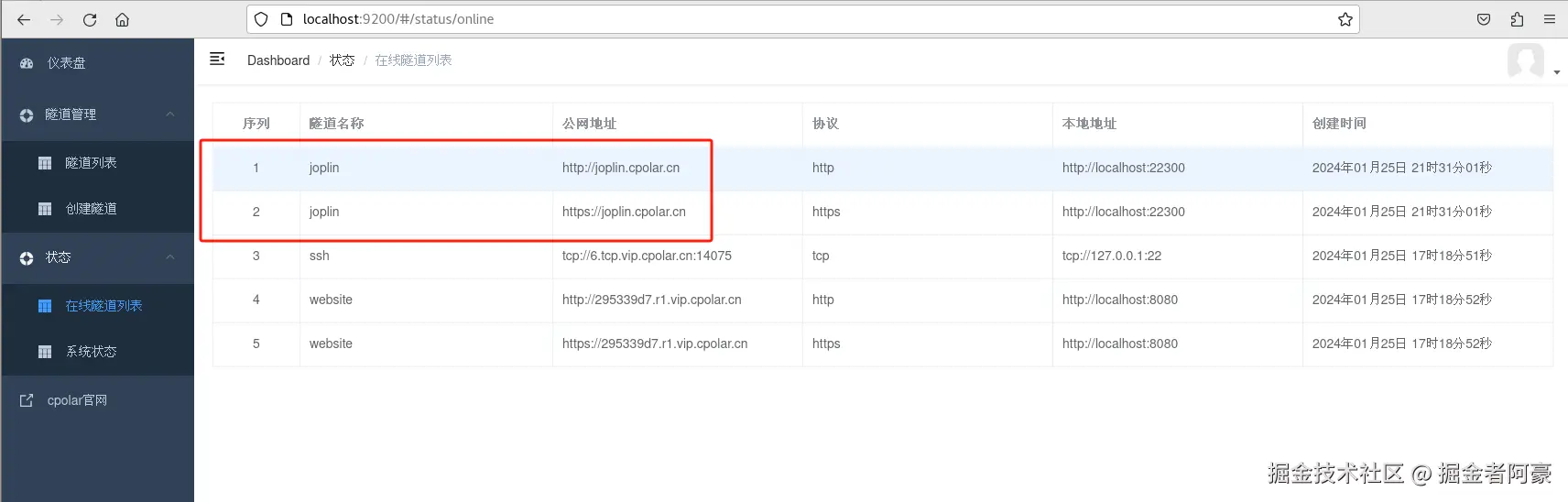Click the 状态 breadcrumb item

342,60
